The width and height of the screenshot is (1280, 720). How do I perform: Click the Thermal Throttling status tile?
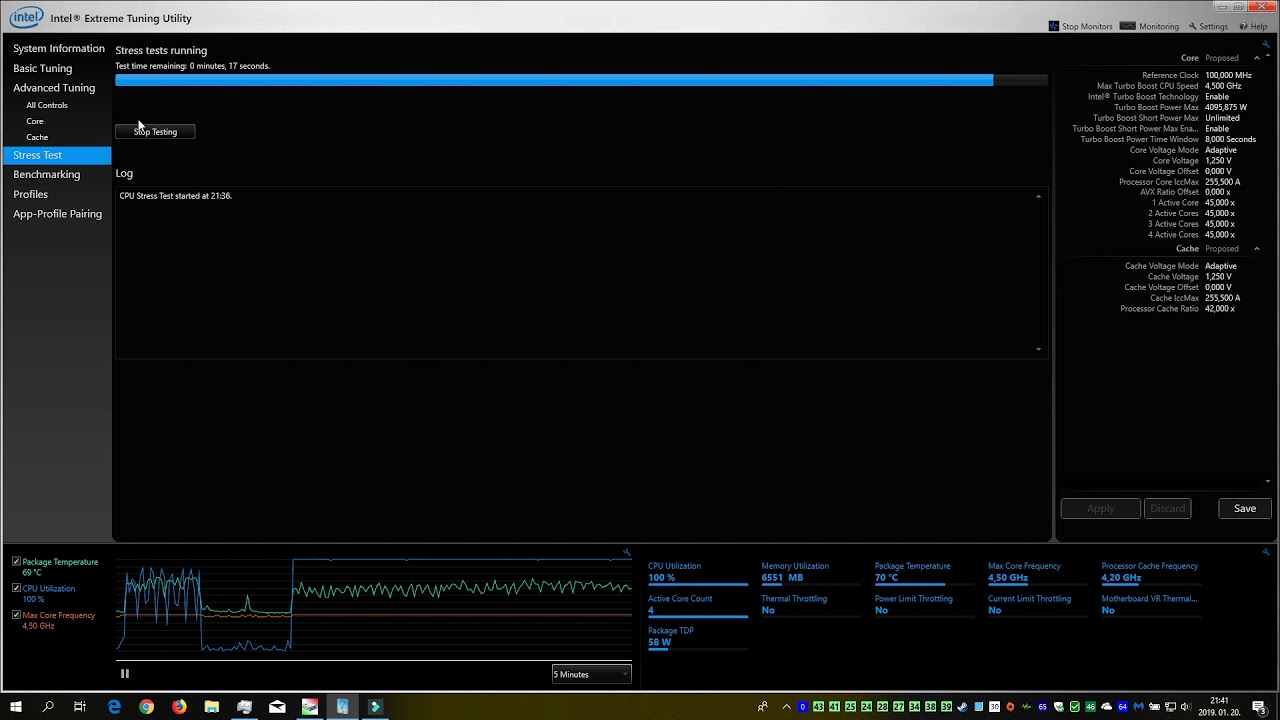point(811,605)
